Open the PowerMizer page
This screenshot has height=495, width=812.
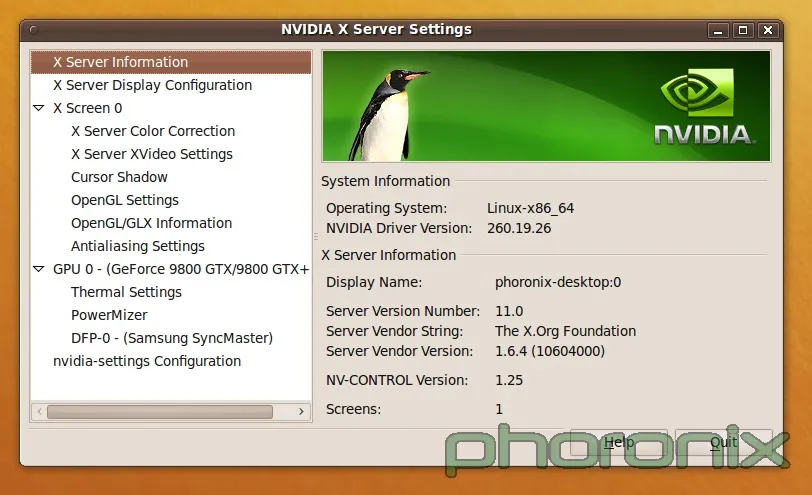point(109,315)
